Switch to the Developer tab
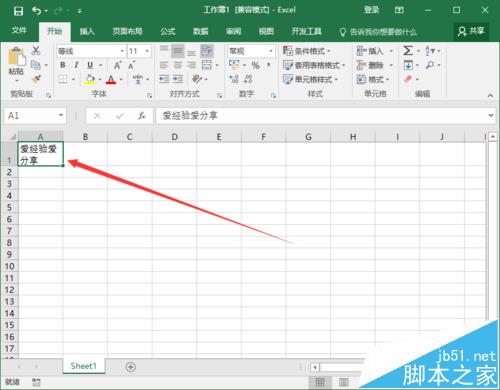 tap(307, 32)
